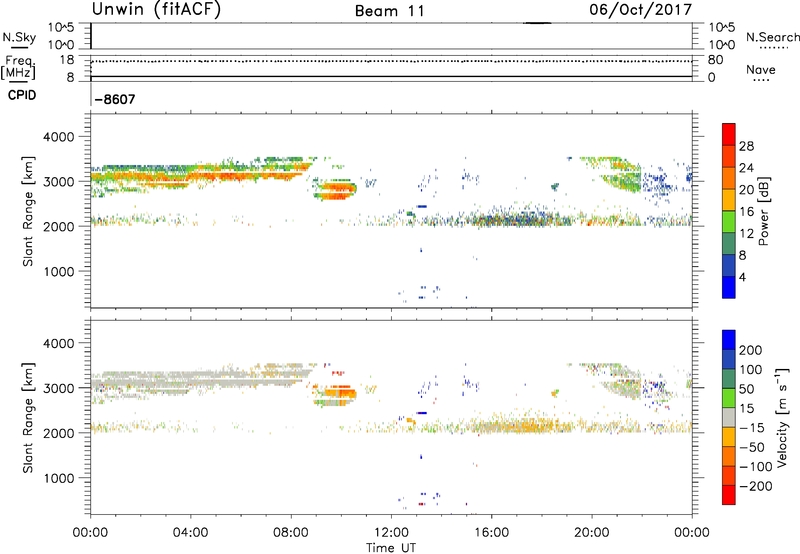This screenshot has height=554, width=800.
Task: Select the "04:00" time tick label
Action: (190, 533)
